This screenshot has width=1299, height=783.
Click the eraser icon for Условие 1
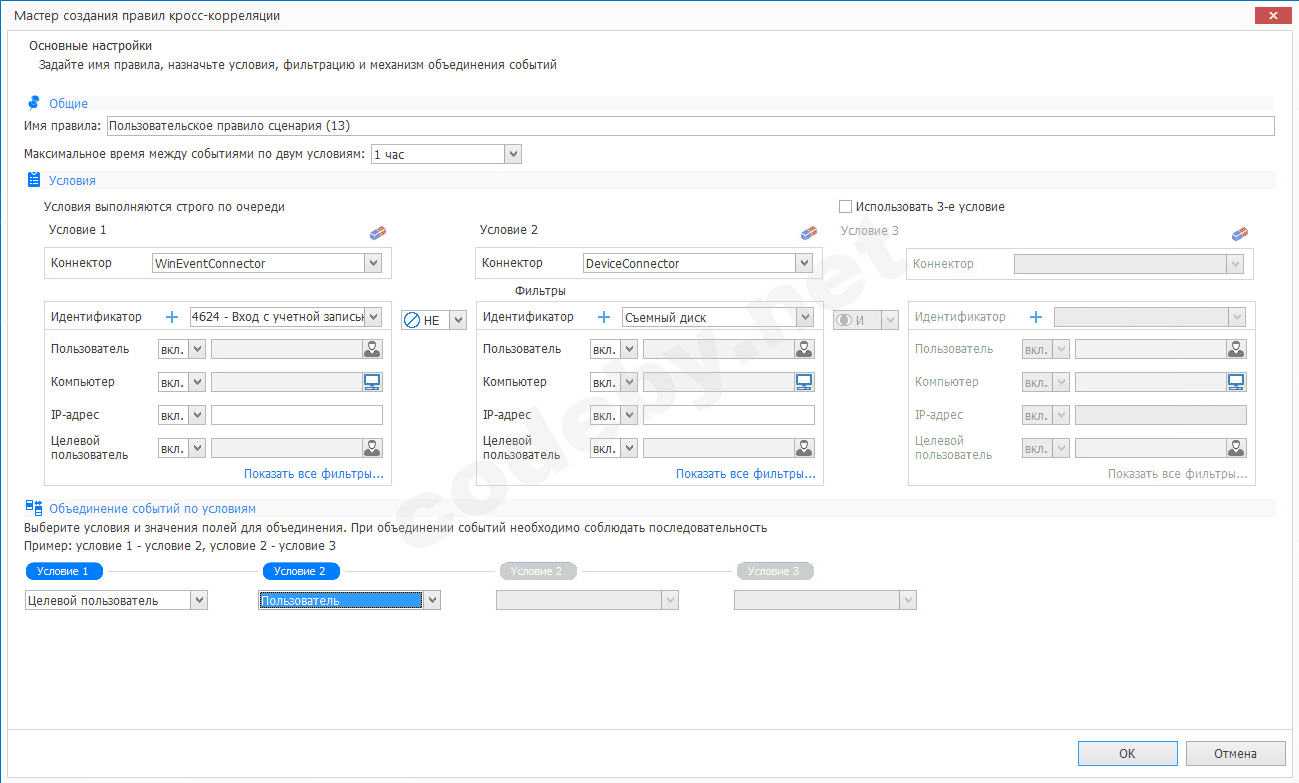(377, 233)
